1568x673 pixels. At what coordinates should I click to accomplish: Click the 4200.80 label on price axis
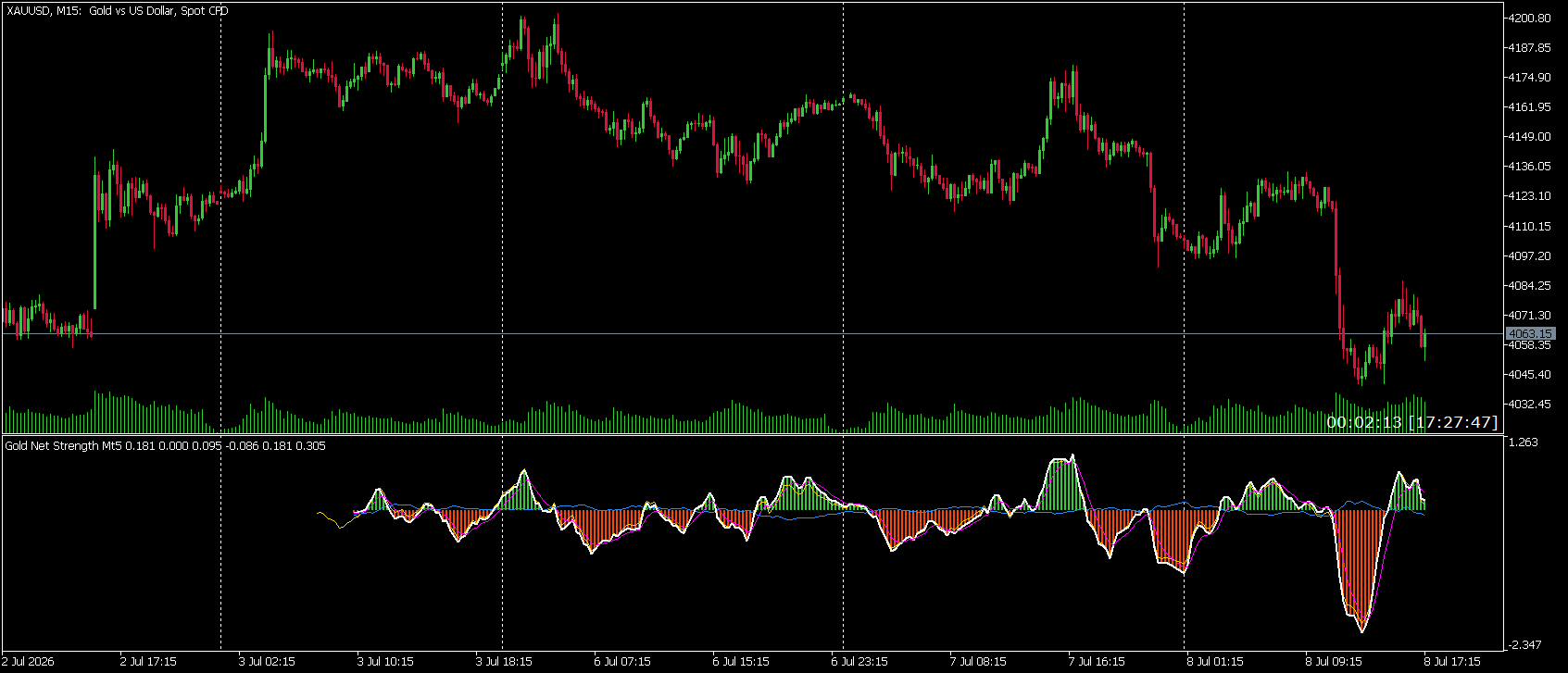[x=1529, y=19]
